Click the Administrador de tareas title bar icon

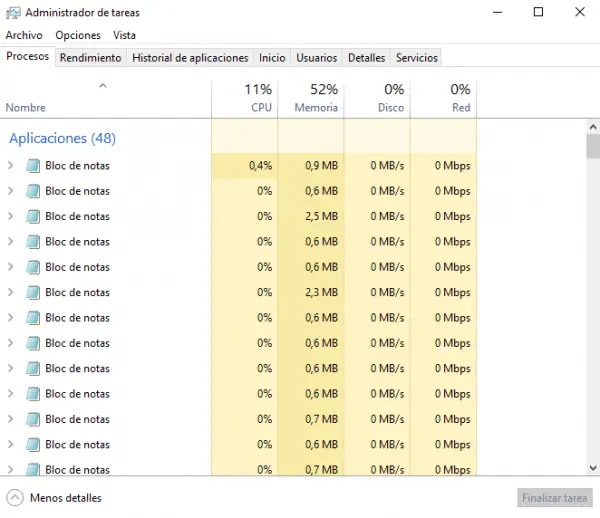[x=13, y=13]
